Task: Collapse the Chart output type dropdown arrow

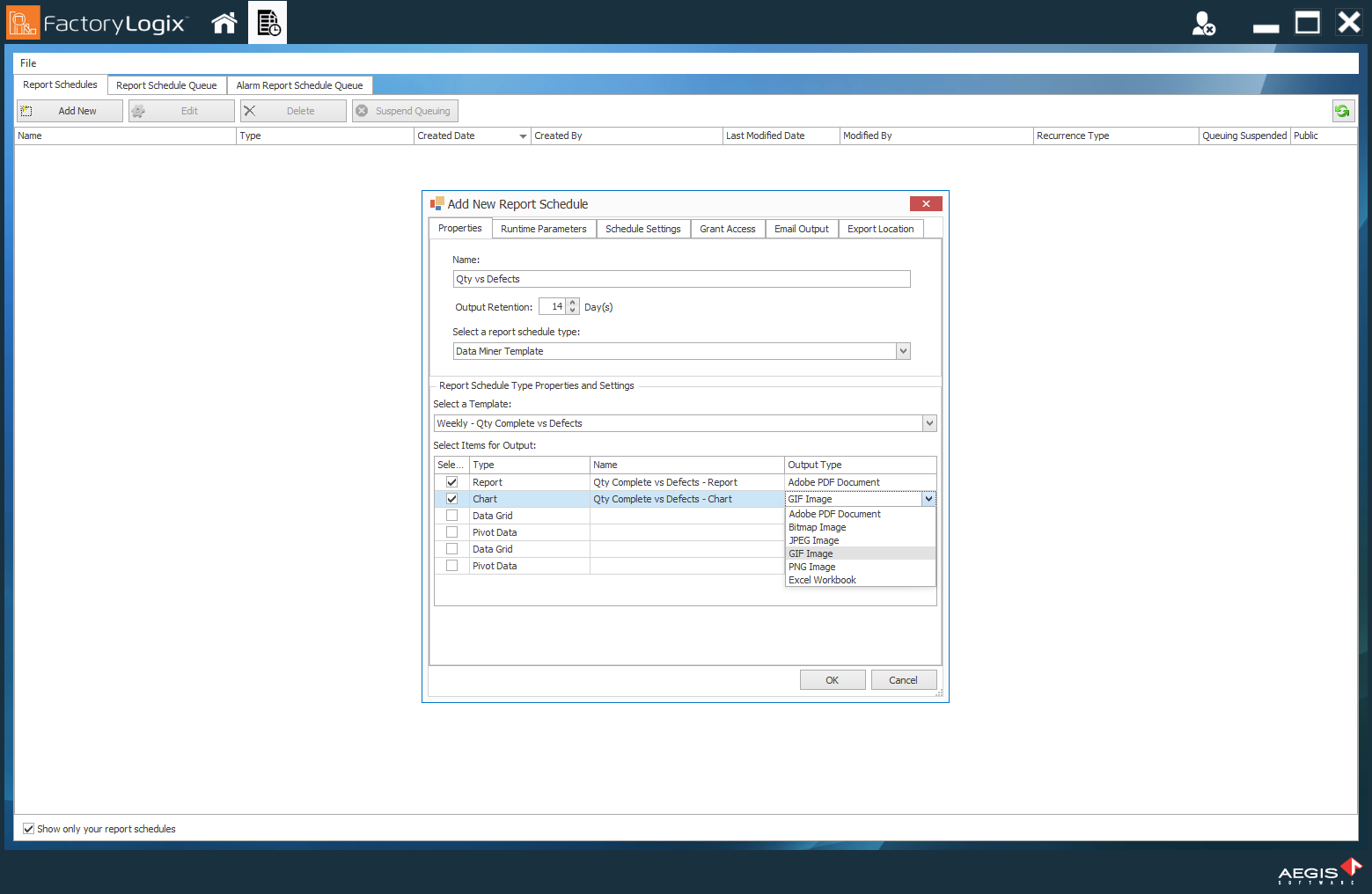Action: [928, 499]
